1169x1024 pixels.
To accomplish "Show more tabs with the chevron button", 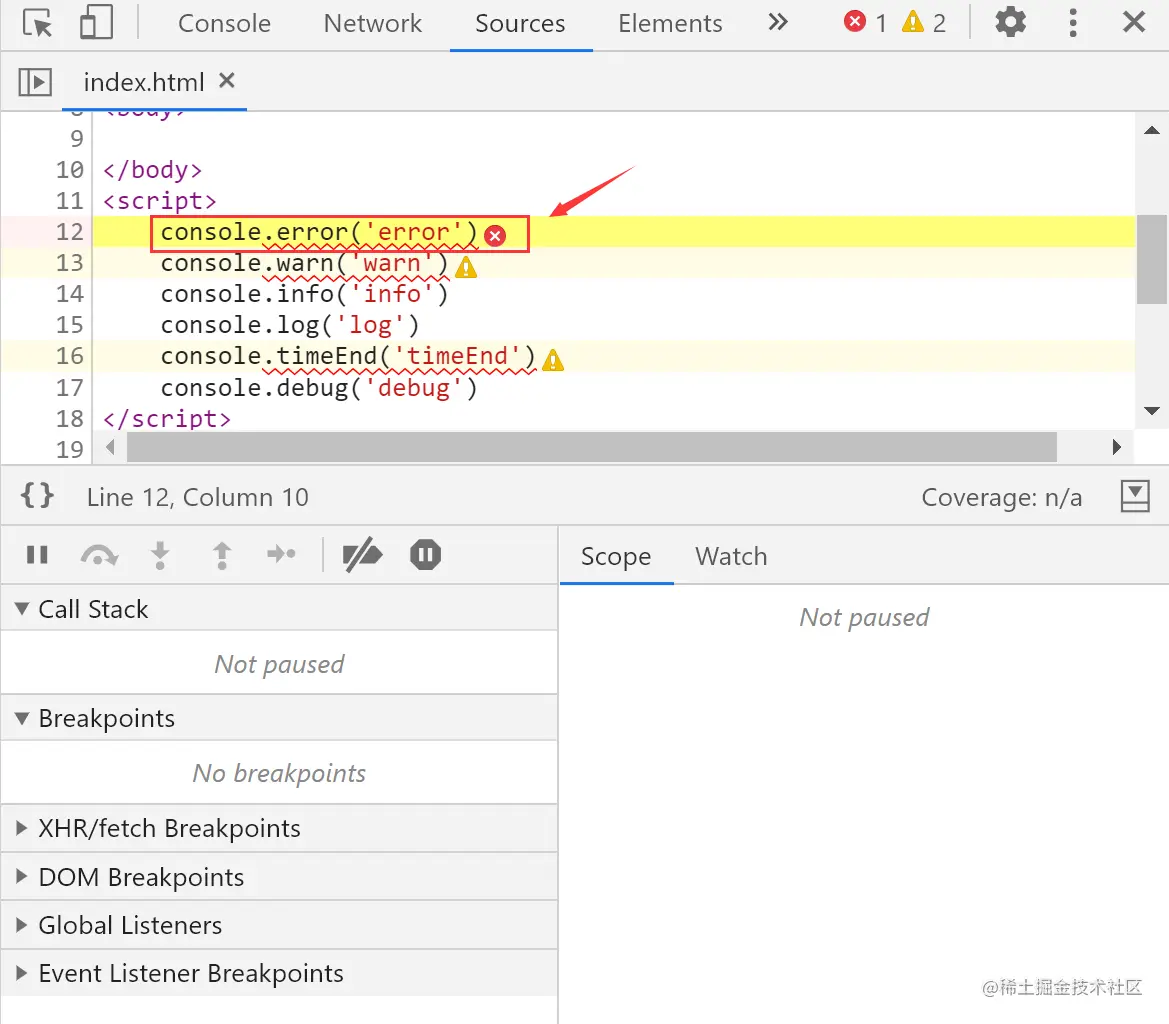I will coord(778,23).
